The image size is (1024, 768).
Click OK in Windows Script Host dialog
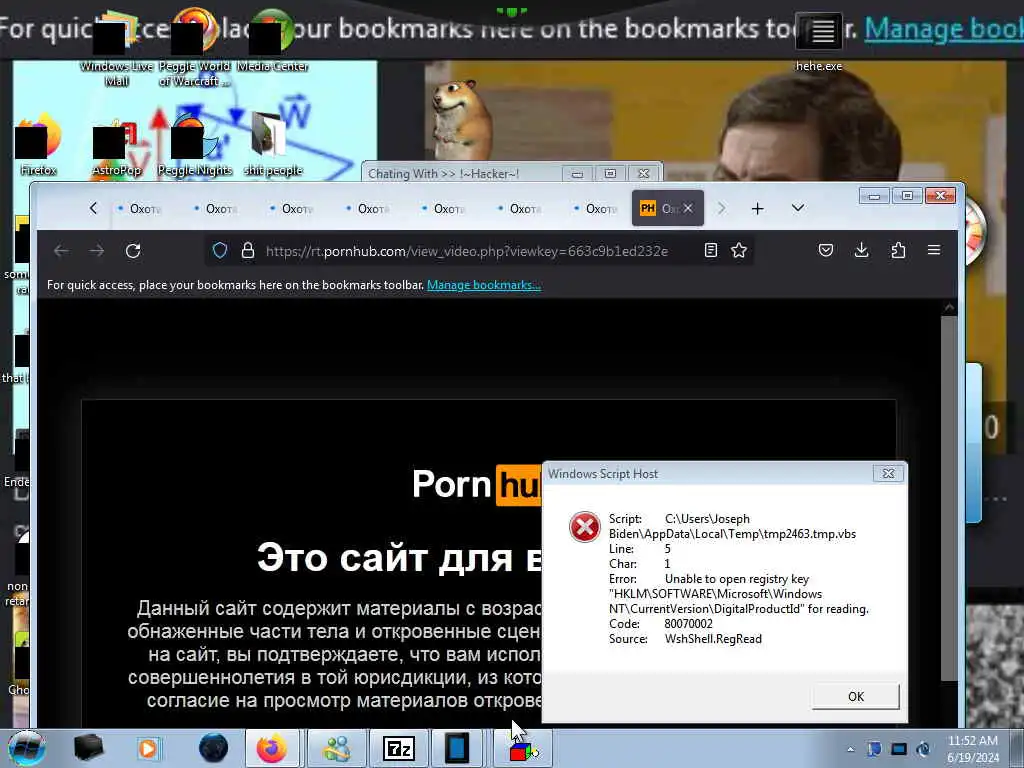pos(856,696)
